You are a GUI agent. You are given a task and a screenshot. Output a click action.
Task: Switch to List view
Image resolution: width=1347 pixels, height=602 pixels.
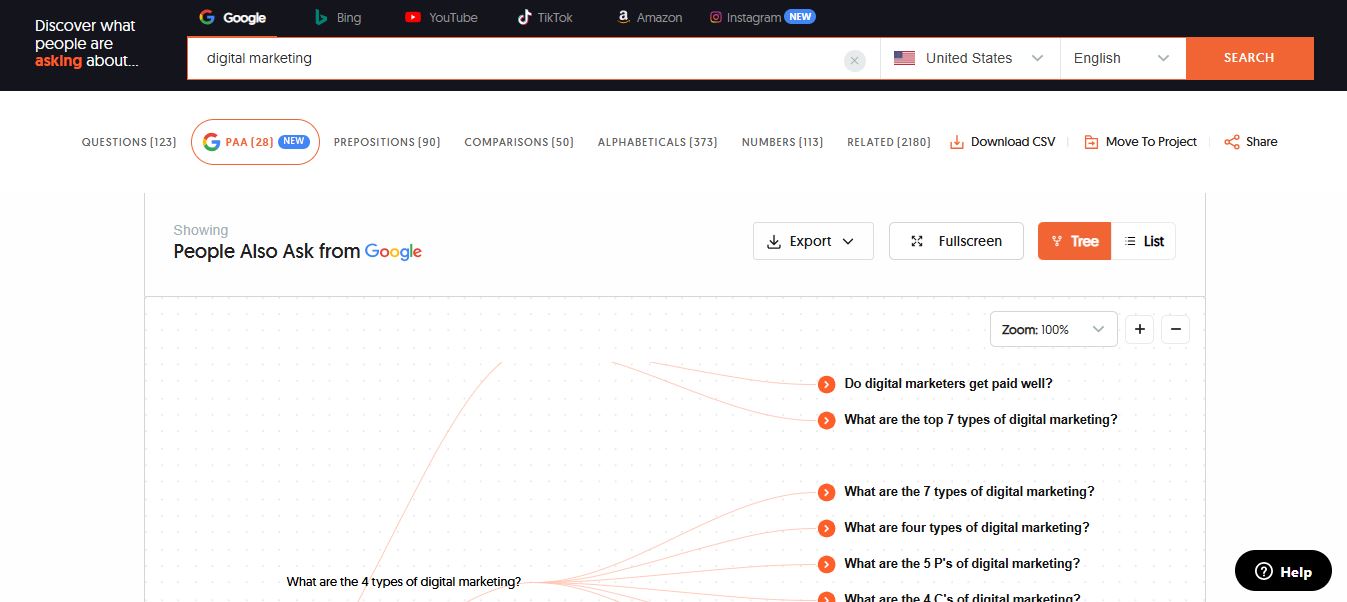(x=1143, y=241)
